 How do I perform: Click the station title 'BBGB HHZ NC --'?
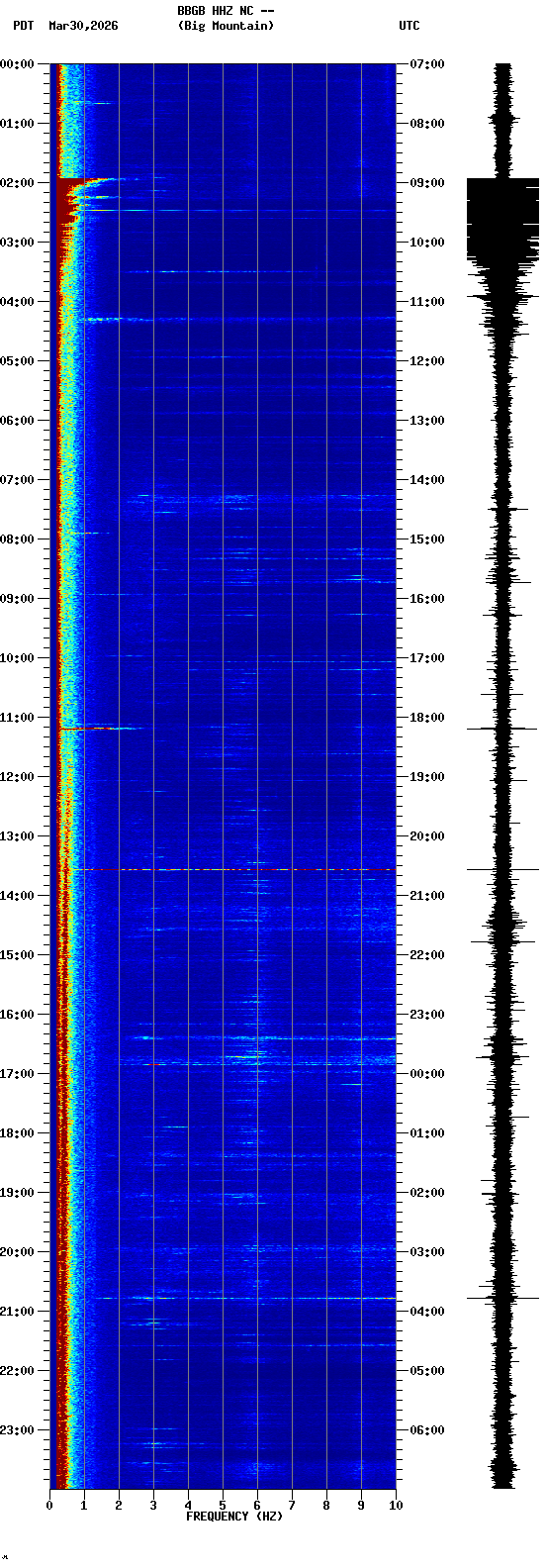tap(226, 11)
